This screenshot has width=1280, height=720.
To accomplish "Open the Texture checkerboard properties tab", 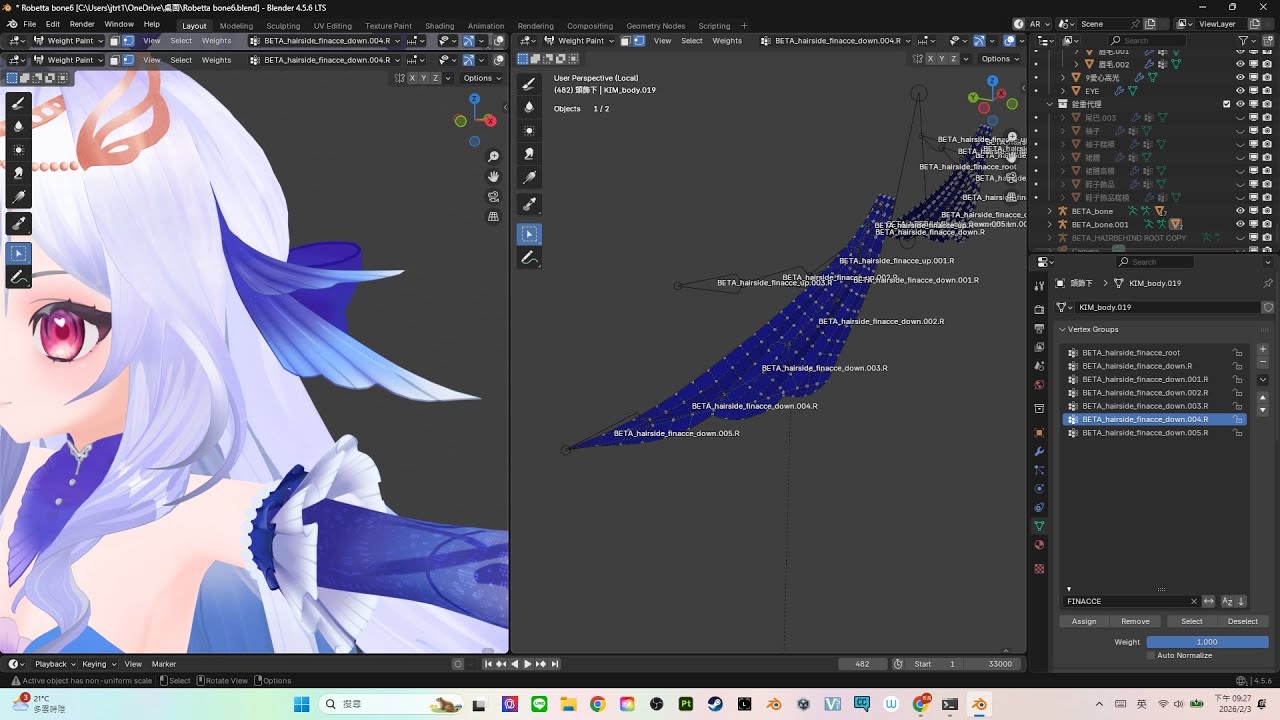I will [1039, 569].
